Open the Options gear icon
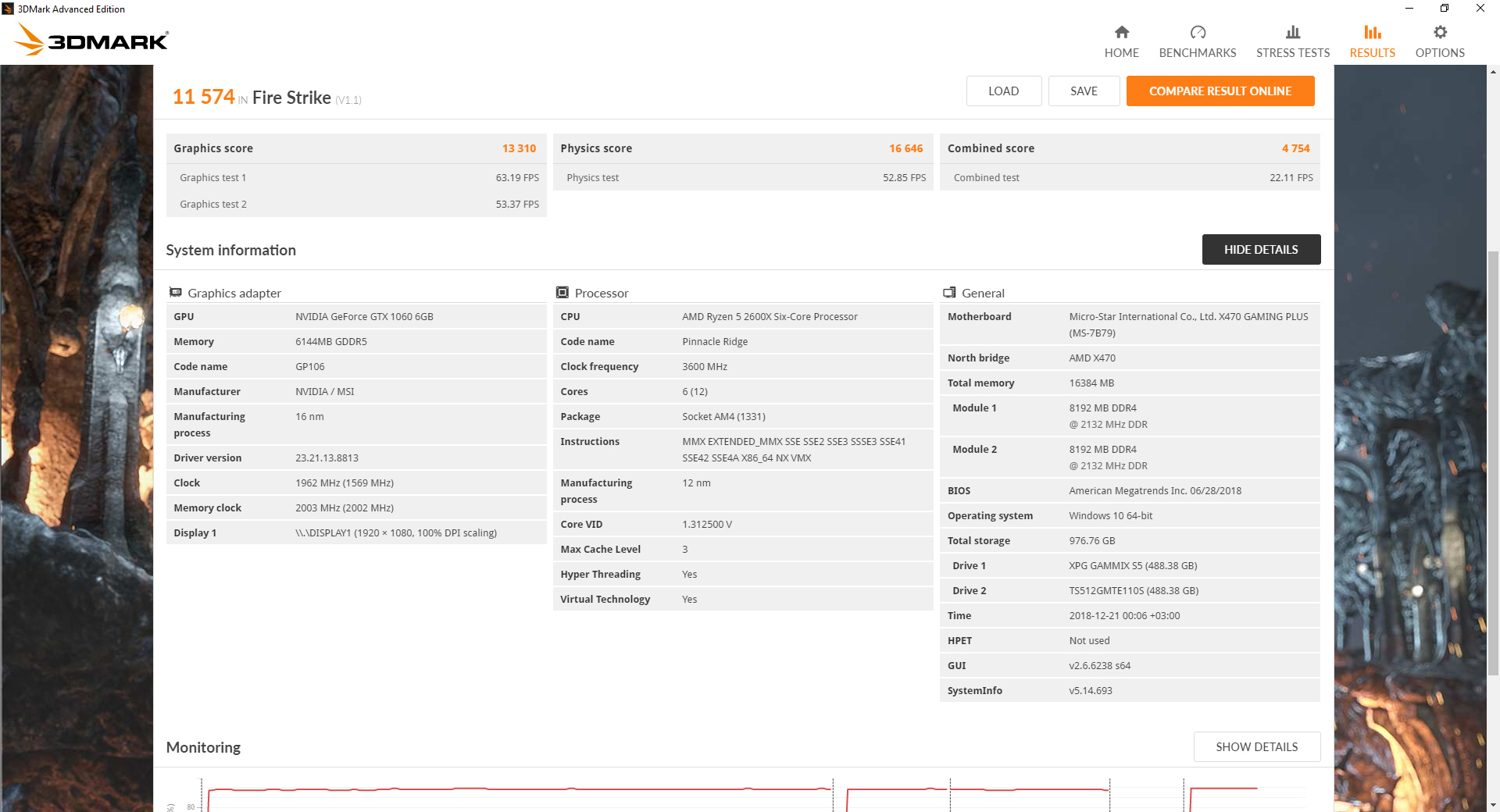Image resolution: width=1500 pixels, height=812 pixels. coord(1440,32)
